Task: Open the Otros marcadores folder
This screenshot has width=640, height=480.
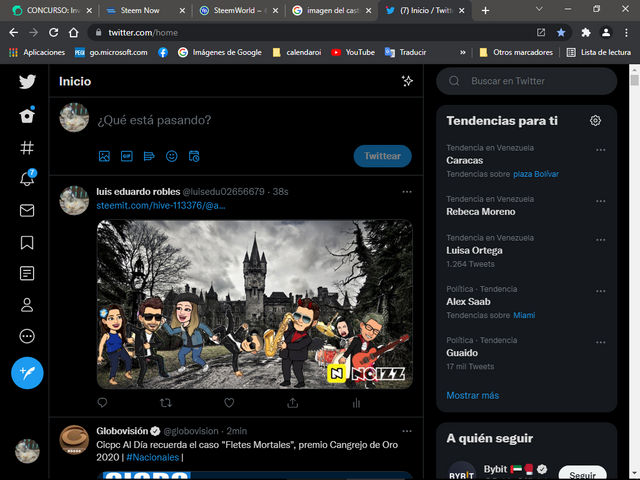Action: coord(516,52)
